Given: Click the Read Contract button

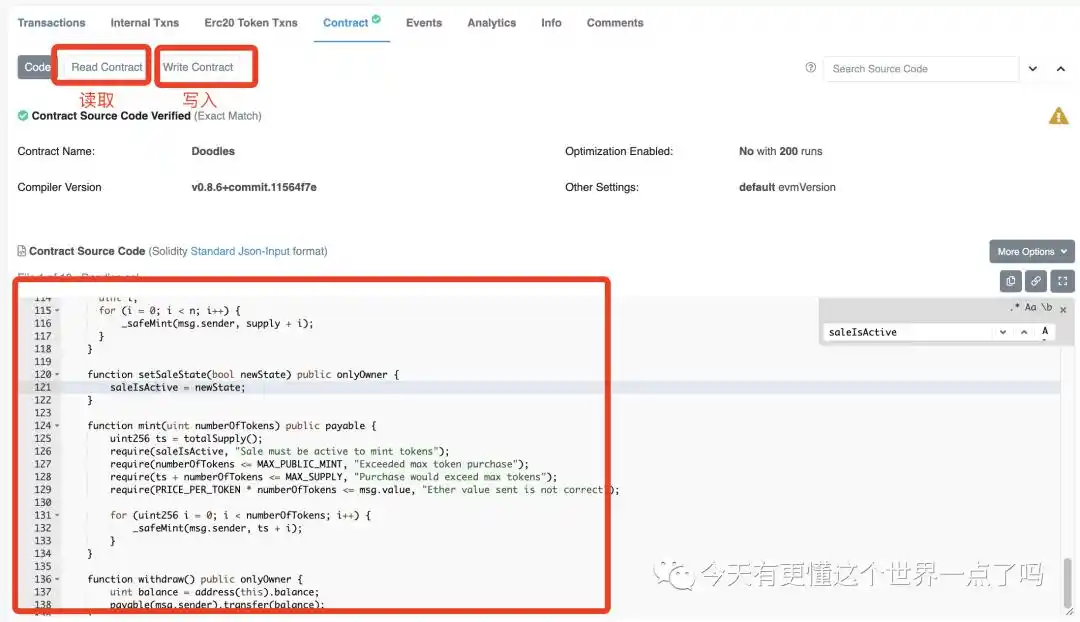Looking at the screenshot, I should (107, 67).
